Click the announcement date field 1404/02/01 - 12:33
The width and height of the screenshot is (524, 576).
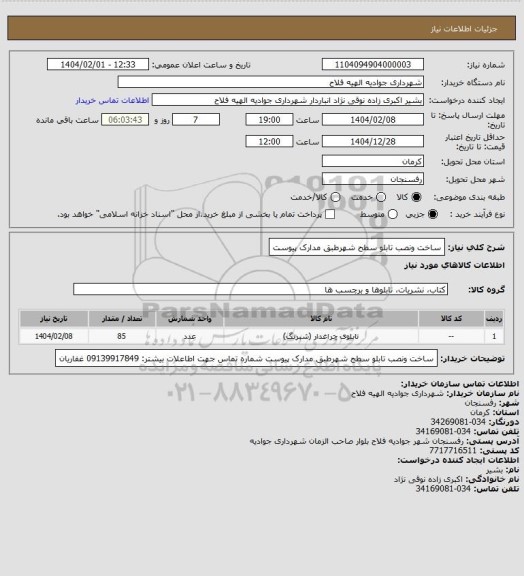tap(98, 64)
